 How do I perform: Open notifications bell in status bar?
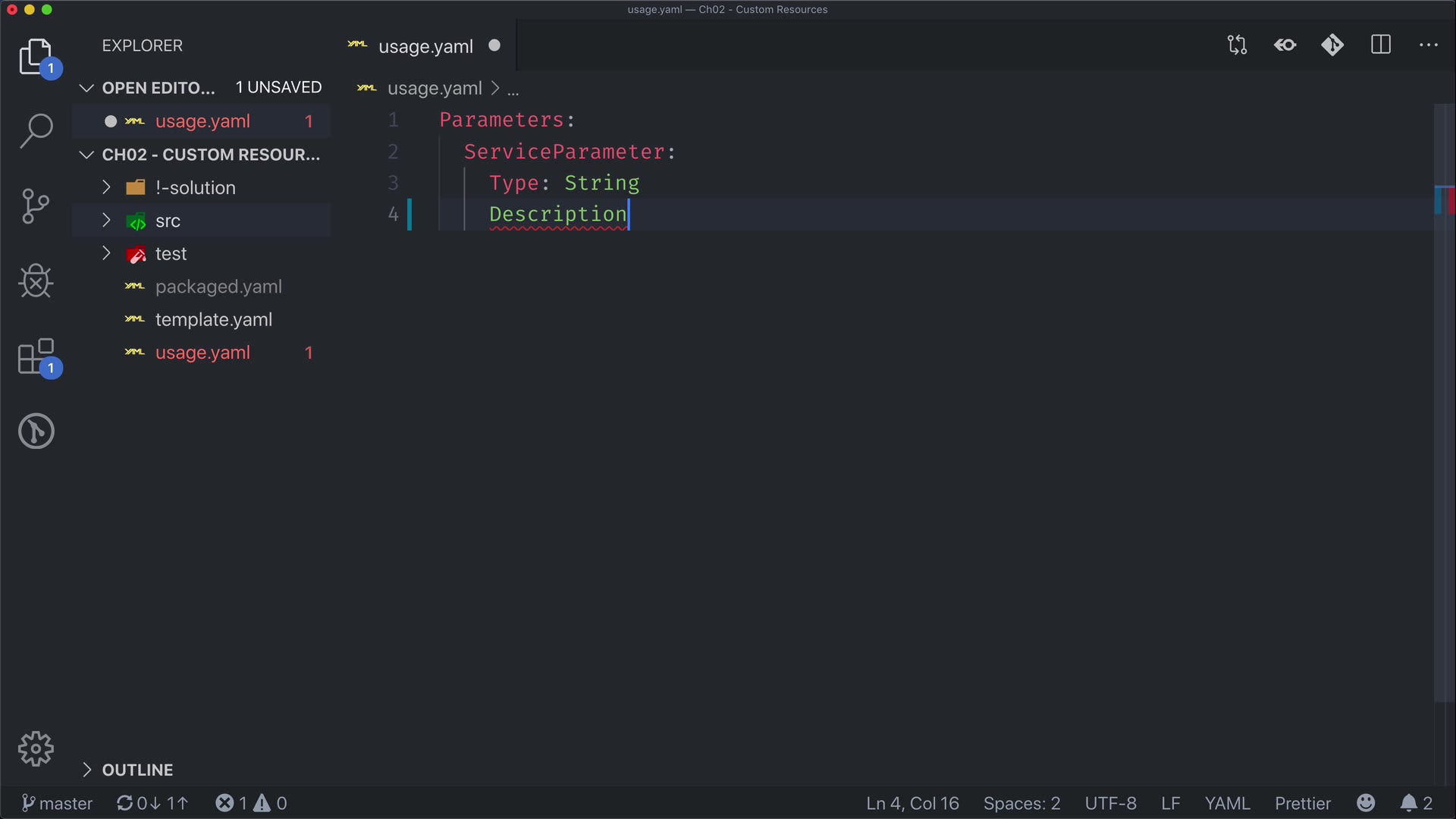point(1415,803)
